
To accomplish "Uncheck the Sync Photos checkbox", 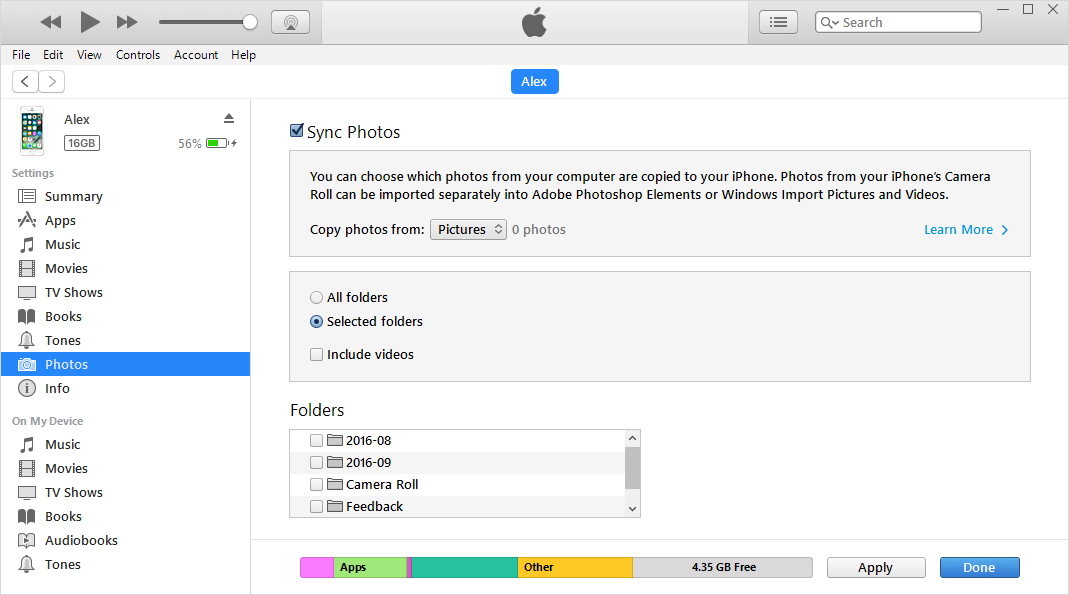I will pyautogui.click(x=296, y=130).
